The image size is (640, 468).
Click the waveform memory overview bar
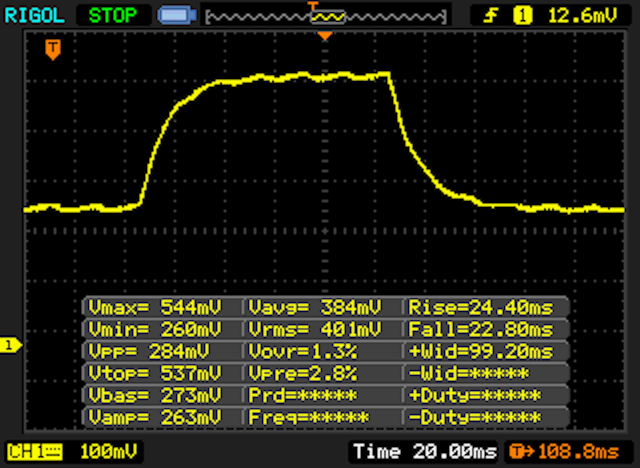tap(326, 17)
